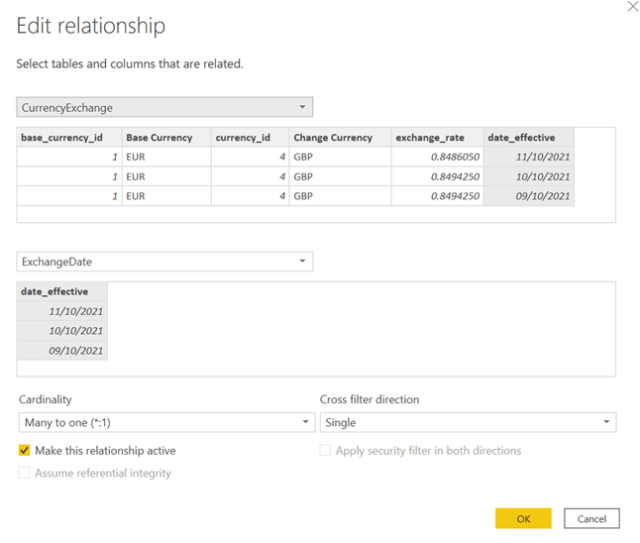Click the Cancel button
The height and width of the screenshot is (543, 640).
point(591,518)
